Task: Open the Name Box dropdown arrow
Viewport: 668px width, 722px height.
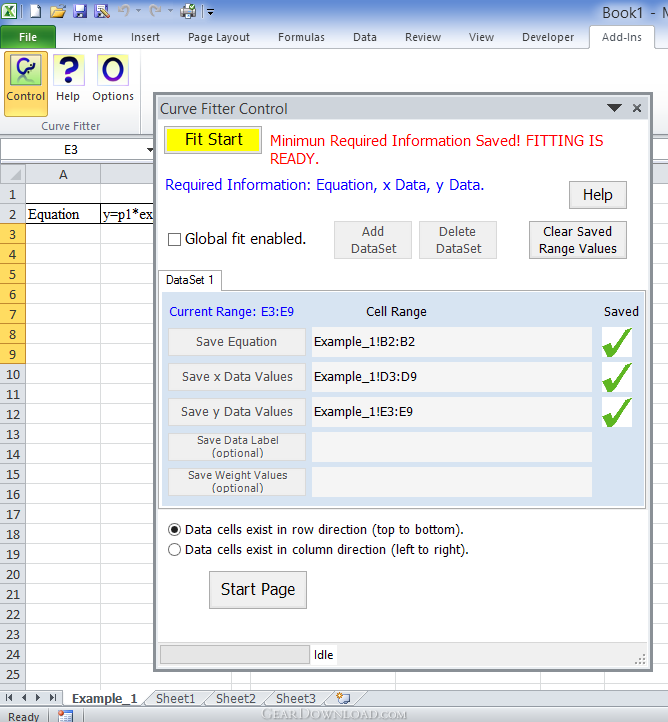Action: (150, 150)
